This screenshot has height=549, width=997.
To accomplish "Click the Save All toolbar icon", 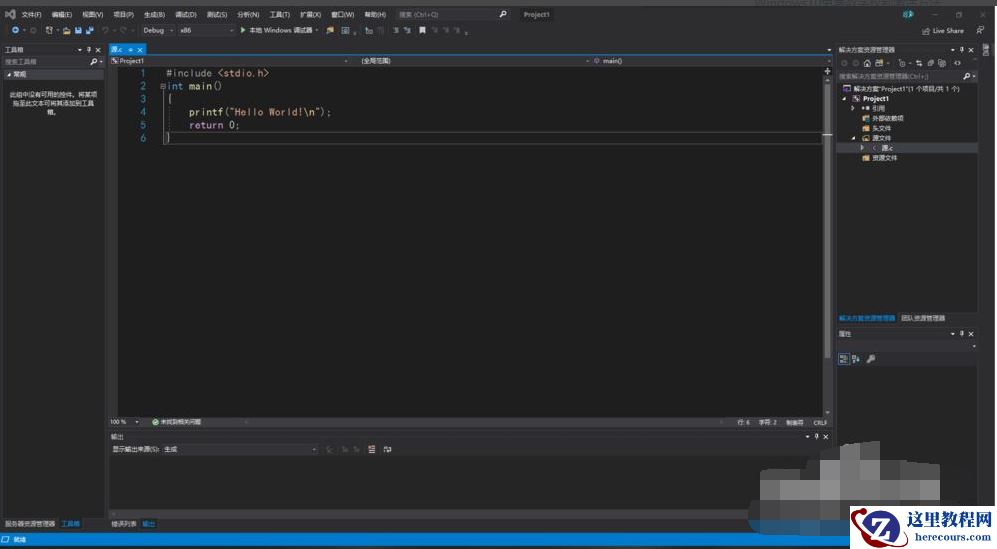I will [89, 31].
